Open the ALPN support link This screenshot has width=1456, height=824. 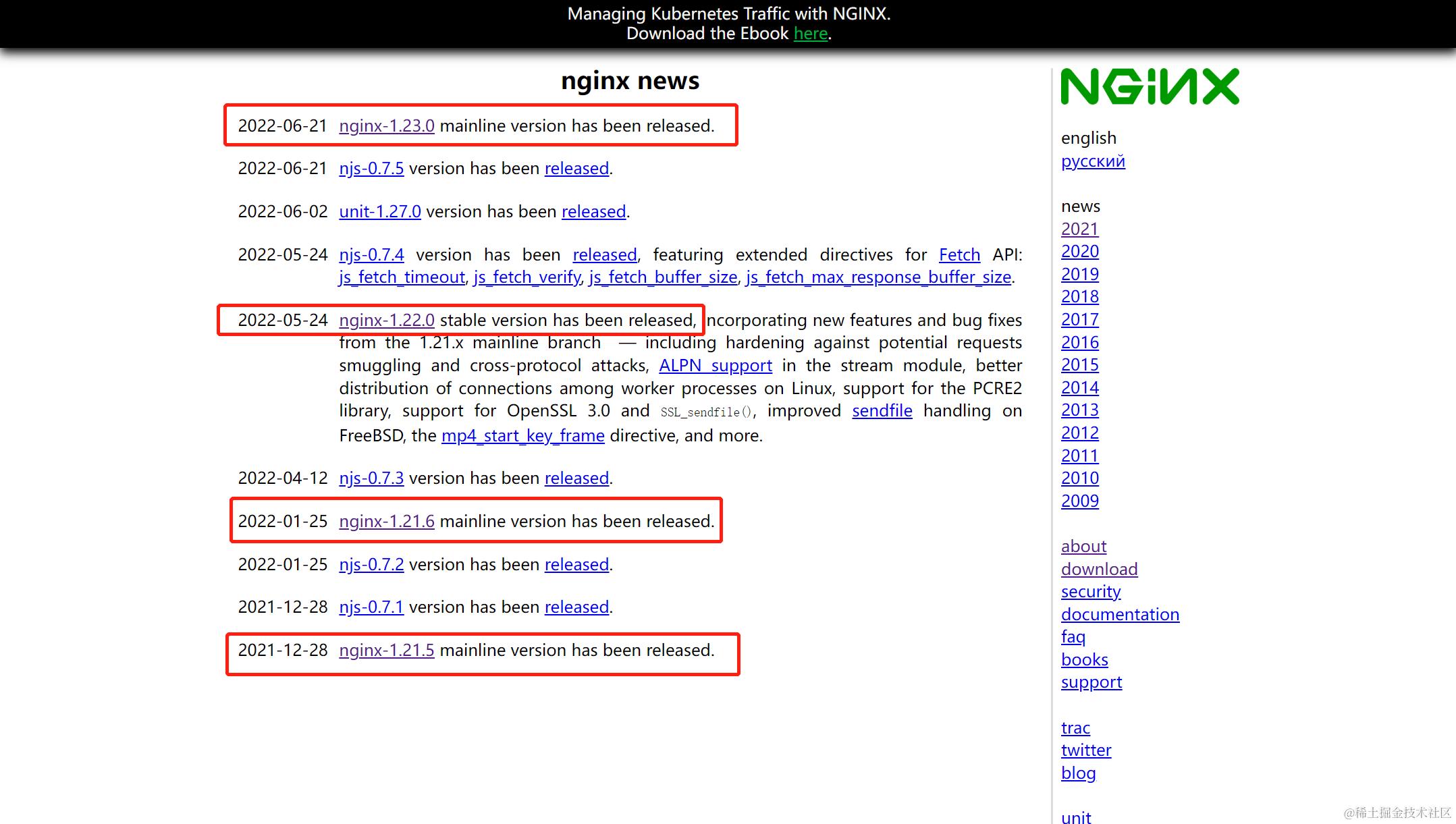715,366
